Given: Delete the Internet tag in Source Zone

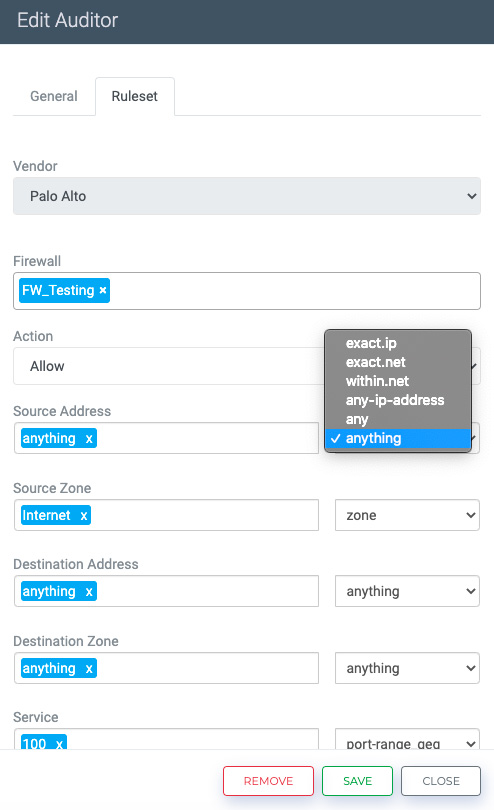Looking at the screenshot, I should point(84,516).
